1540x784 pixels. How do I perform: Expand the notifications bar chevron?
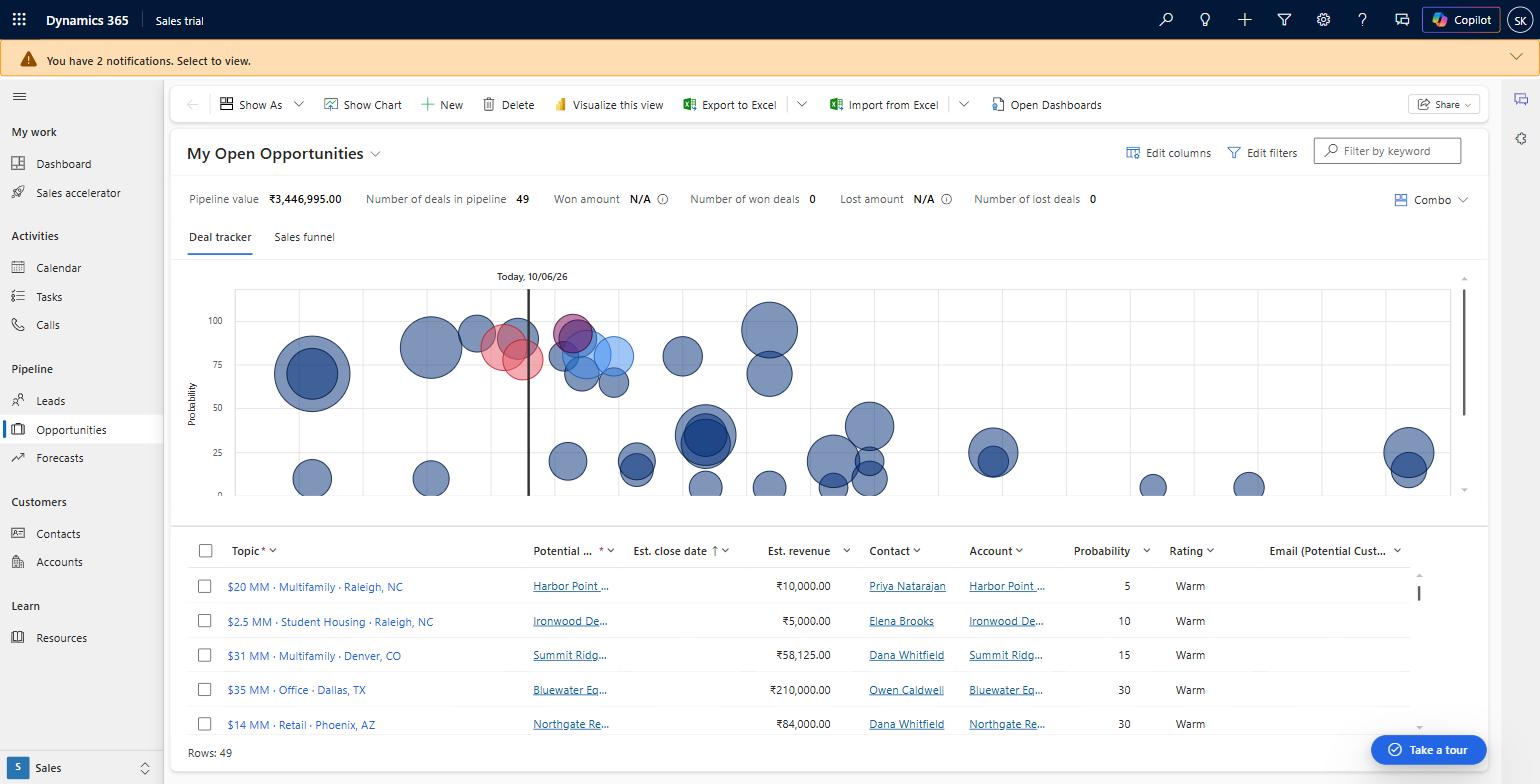click(1516, 58)
